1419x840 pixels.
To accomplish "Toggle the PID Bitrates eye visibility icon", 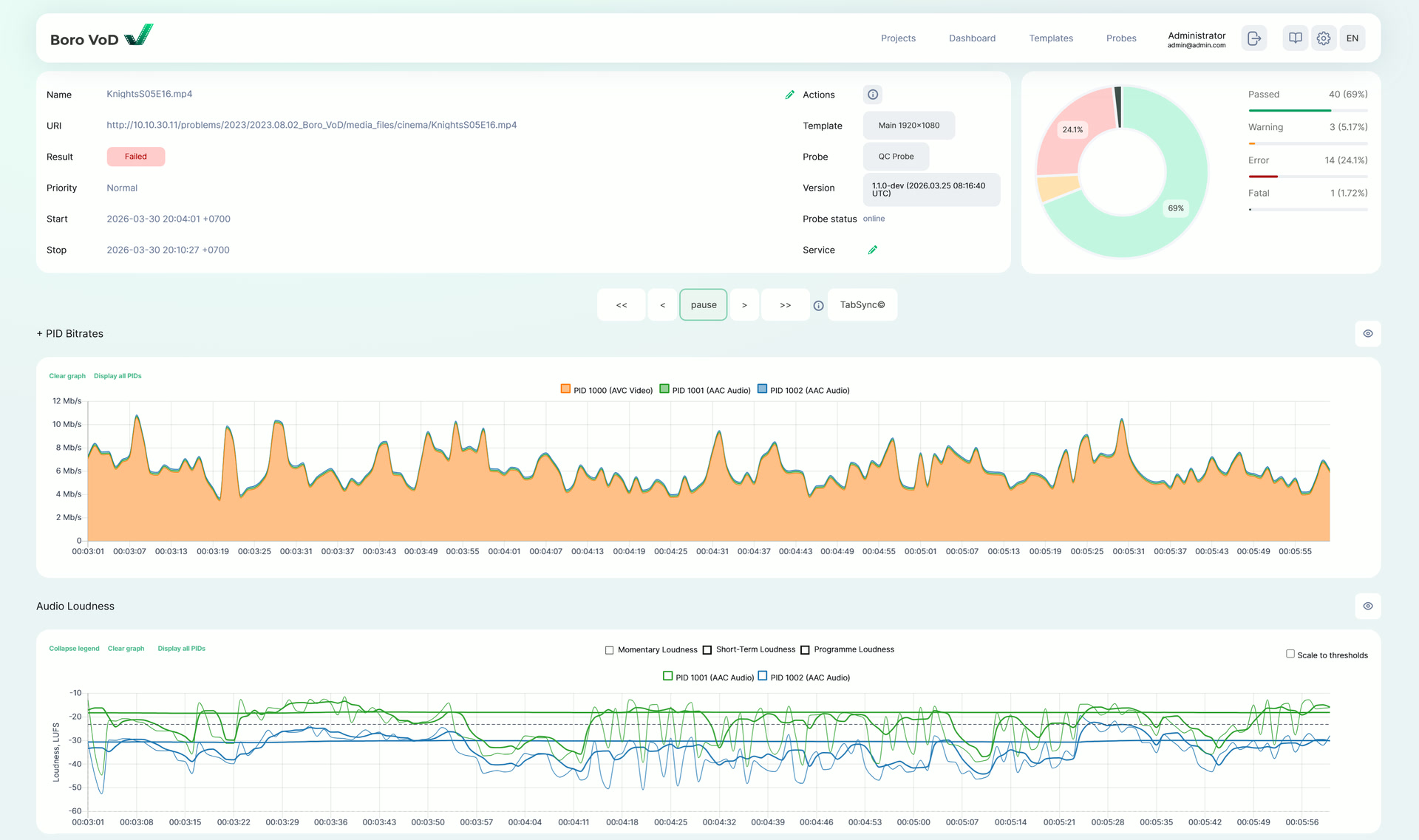I will [x=1367, y=334].
